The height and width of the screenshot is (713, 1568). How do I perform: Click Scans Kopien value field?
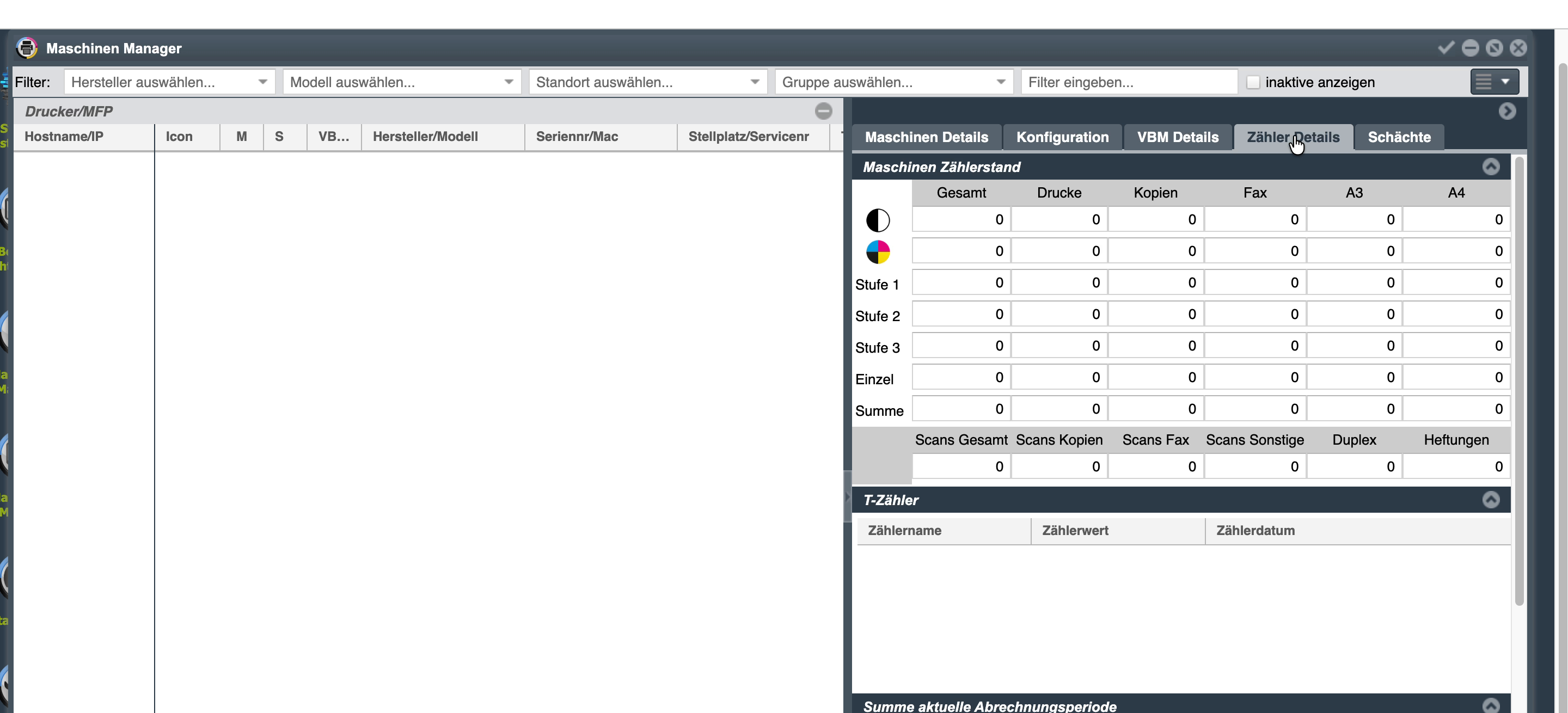(1059, 466)
